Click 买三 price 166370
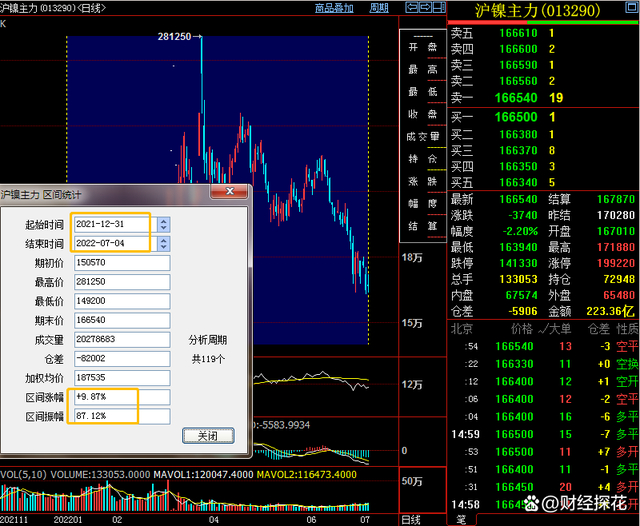640x526 pixels. coord(518,150)
